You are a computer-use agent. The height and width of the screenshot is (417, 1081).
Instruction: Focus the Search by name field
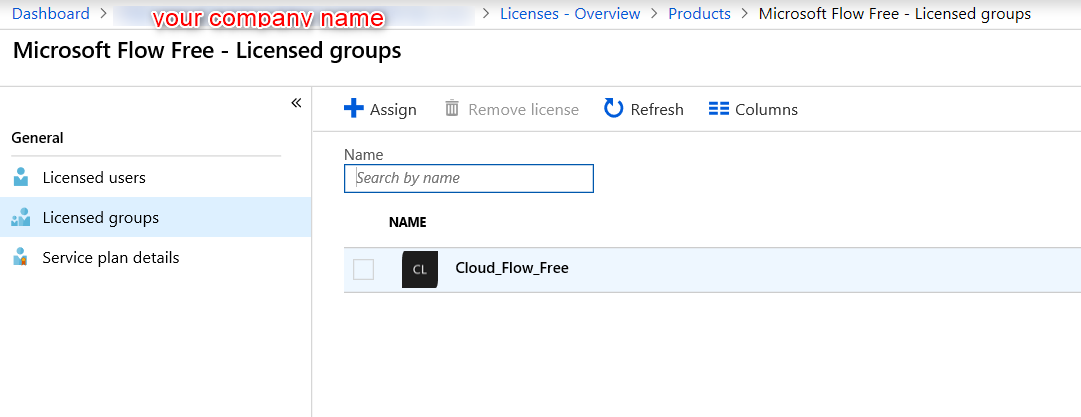[469, 179]
